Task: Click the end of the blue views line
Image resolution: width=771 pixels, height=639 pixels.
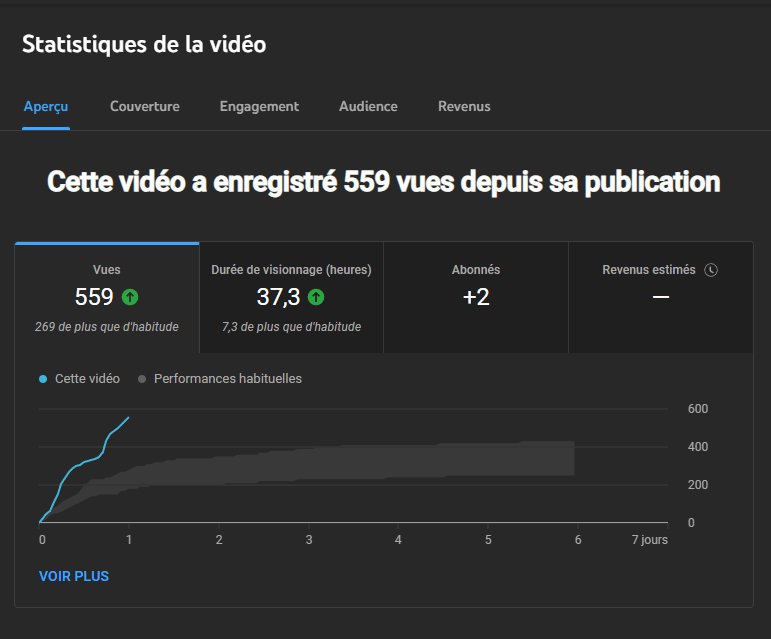Action: tap(128, 418)
